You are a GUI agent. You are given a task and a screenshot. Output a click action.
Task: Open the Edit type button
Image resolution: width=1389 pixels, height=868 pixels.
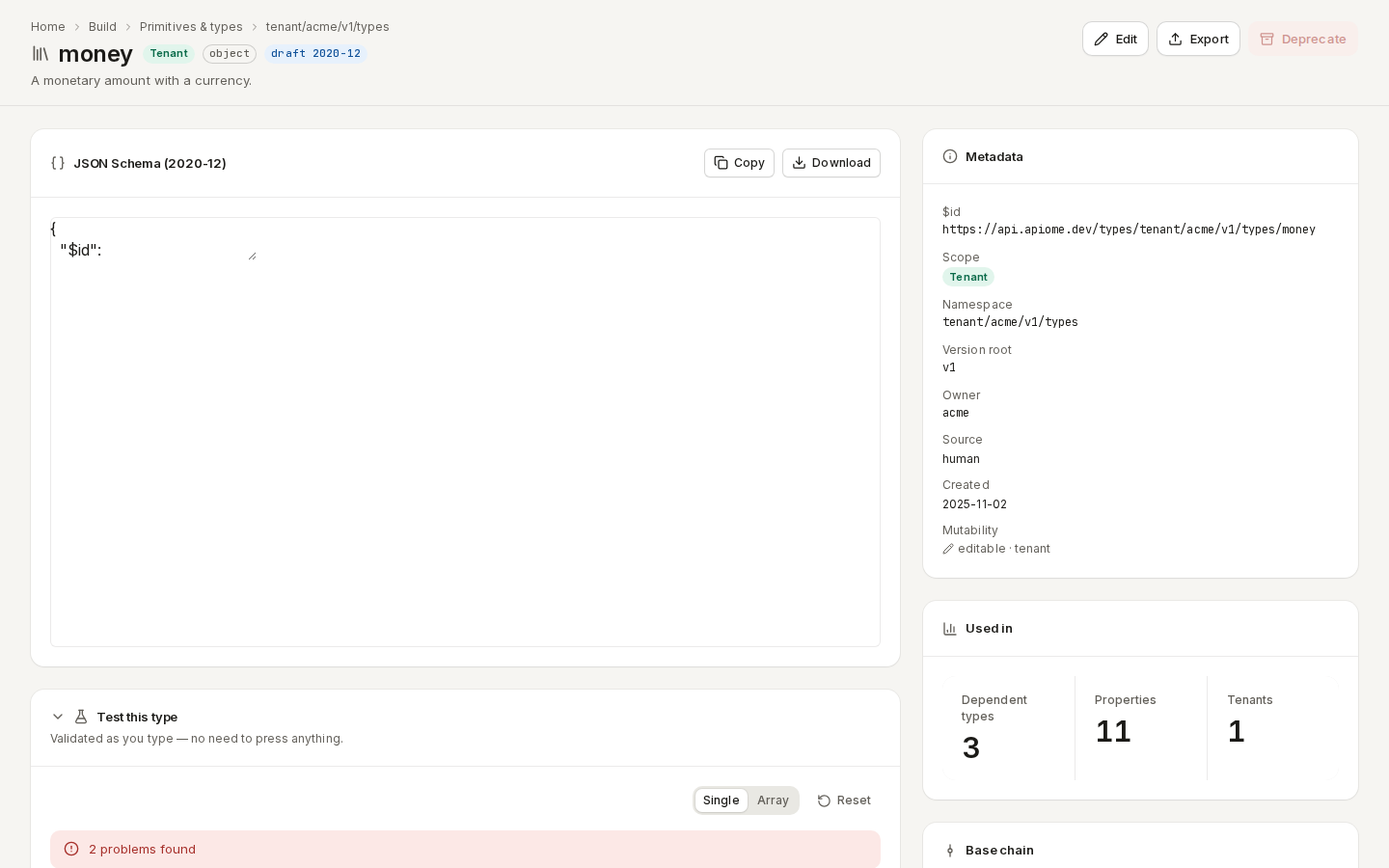[1115, 39]
